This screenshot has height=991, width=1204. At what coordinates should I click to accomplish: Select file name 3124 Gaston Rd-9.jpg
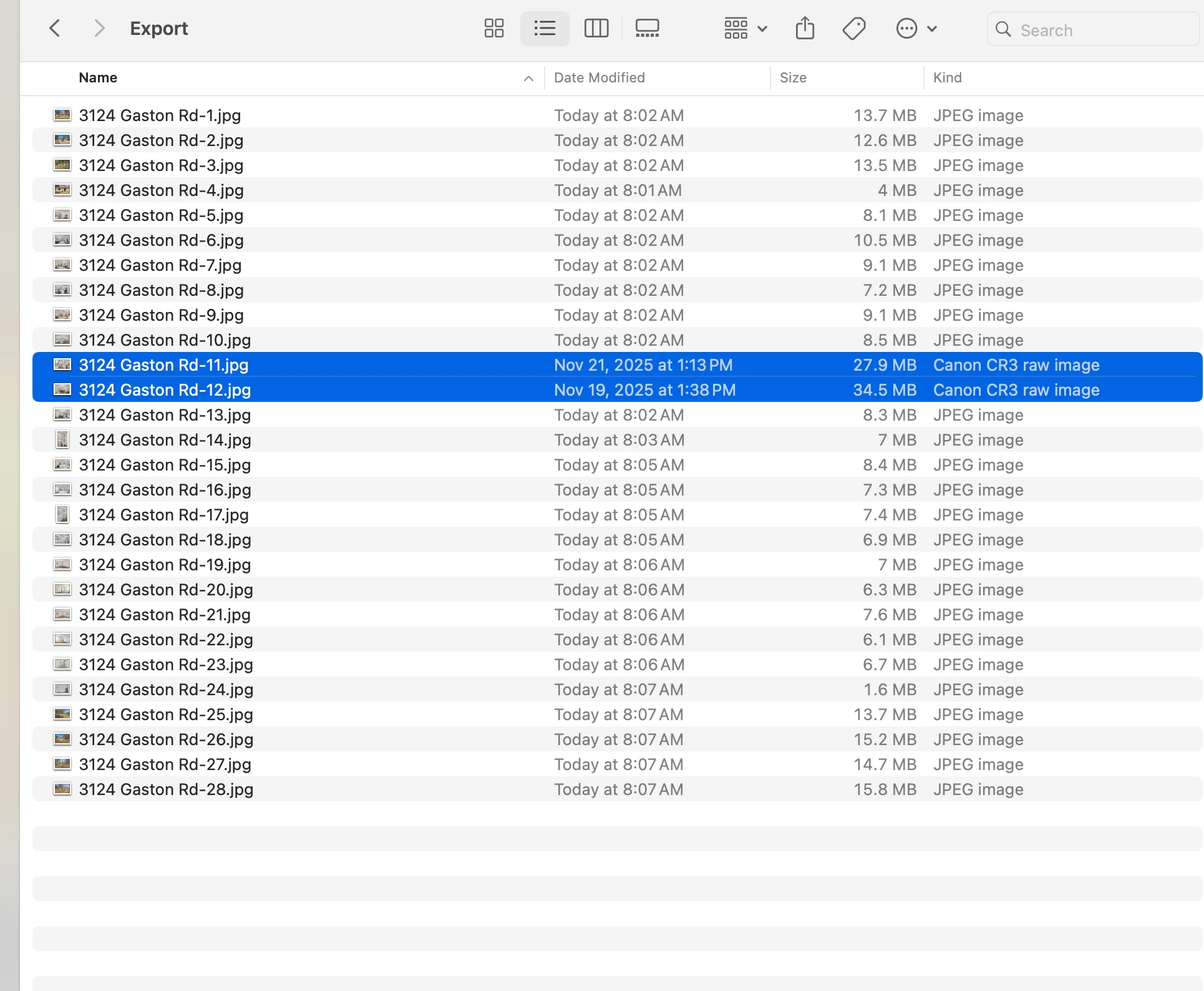pos(161,315)
